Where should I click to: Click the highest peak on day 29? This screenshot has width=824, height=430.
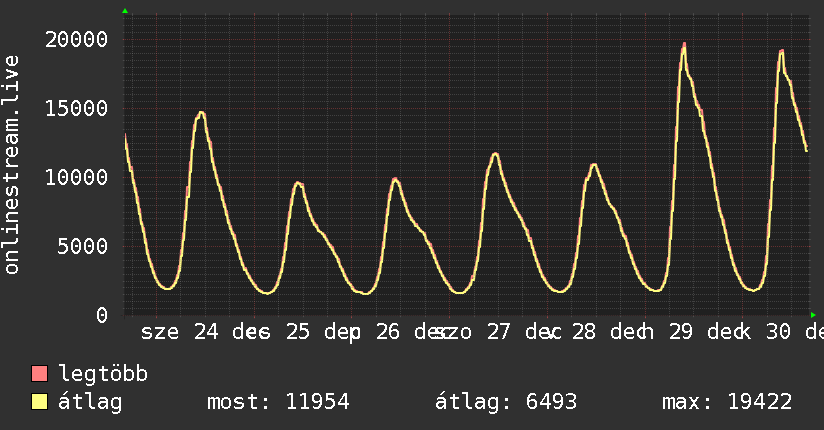[x=684, y=45]
